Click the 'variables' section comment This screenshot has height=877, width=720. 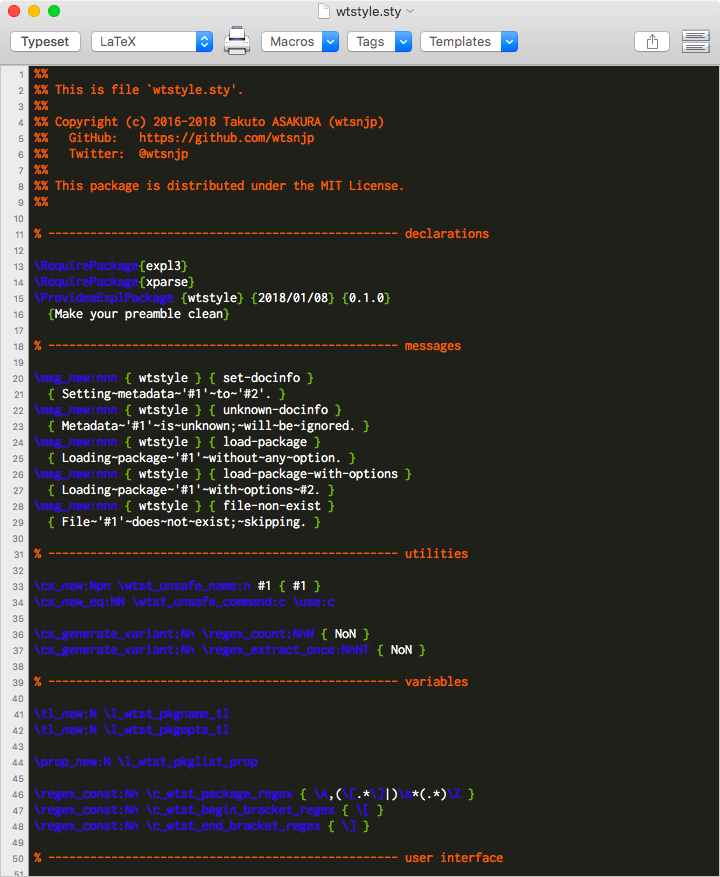pos(436,682)
